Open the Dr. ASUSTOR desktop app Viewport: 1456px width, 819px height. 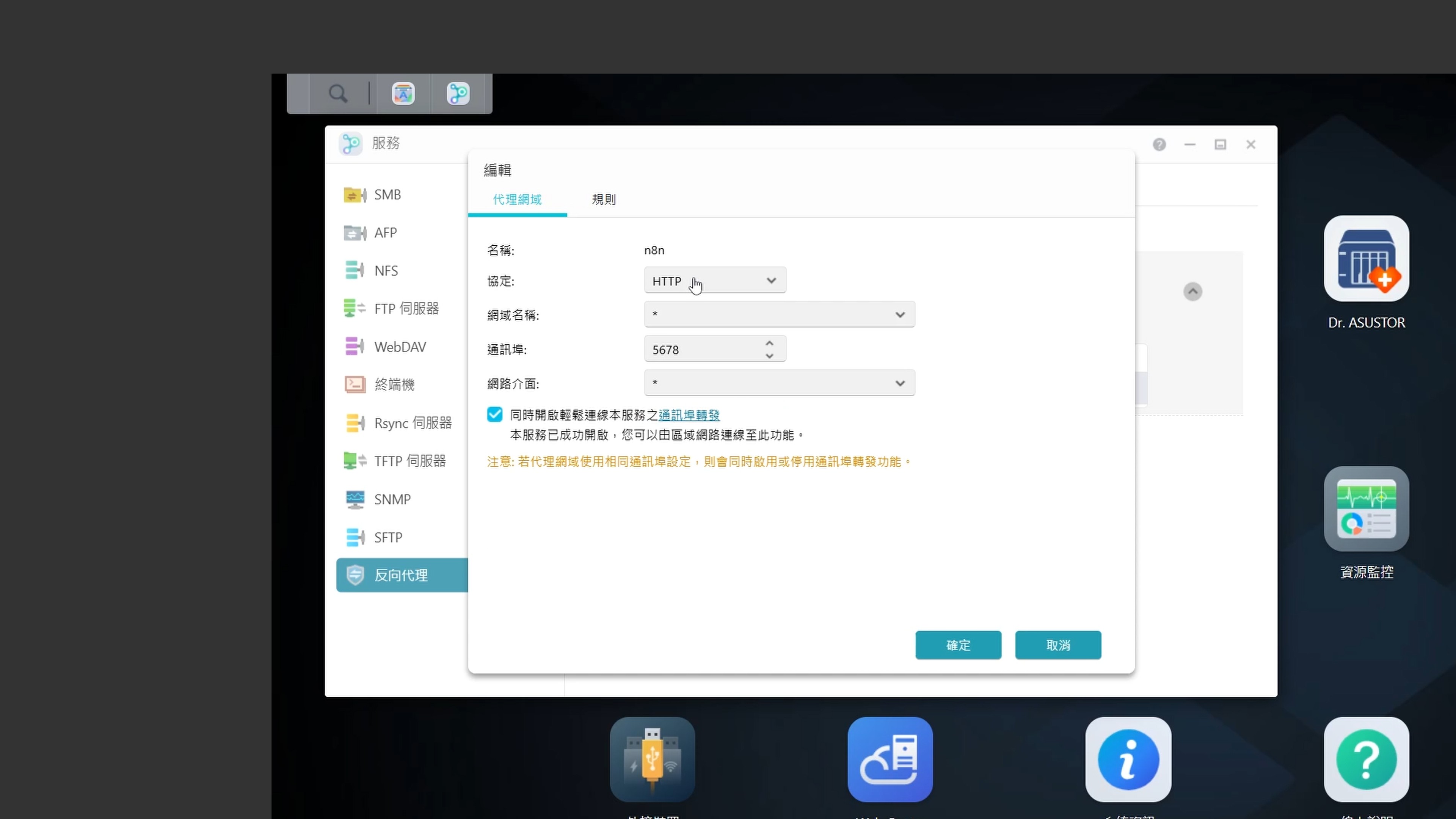pos(1365,259)
